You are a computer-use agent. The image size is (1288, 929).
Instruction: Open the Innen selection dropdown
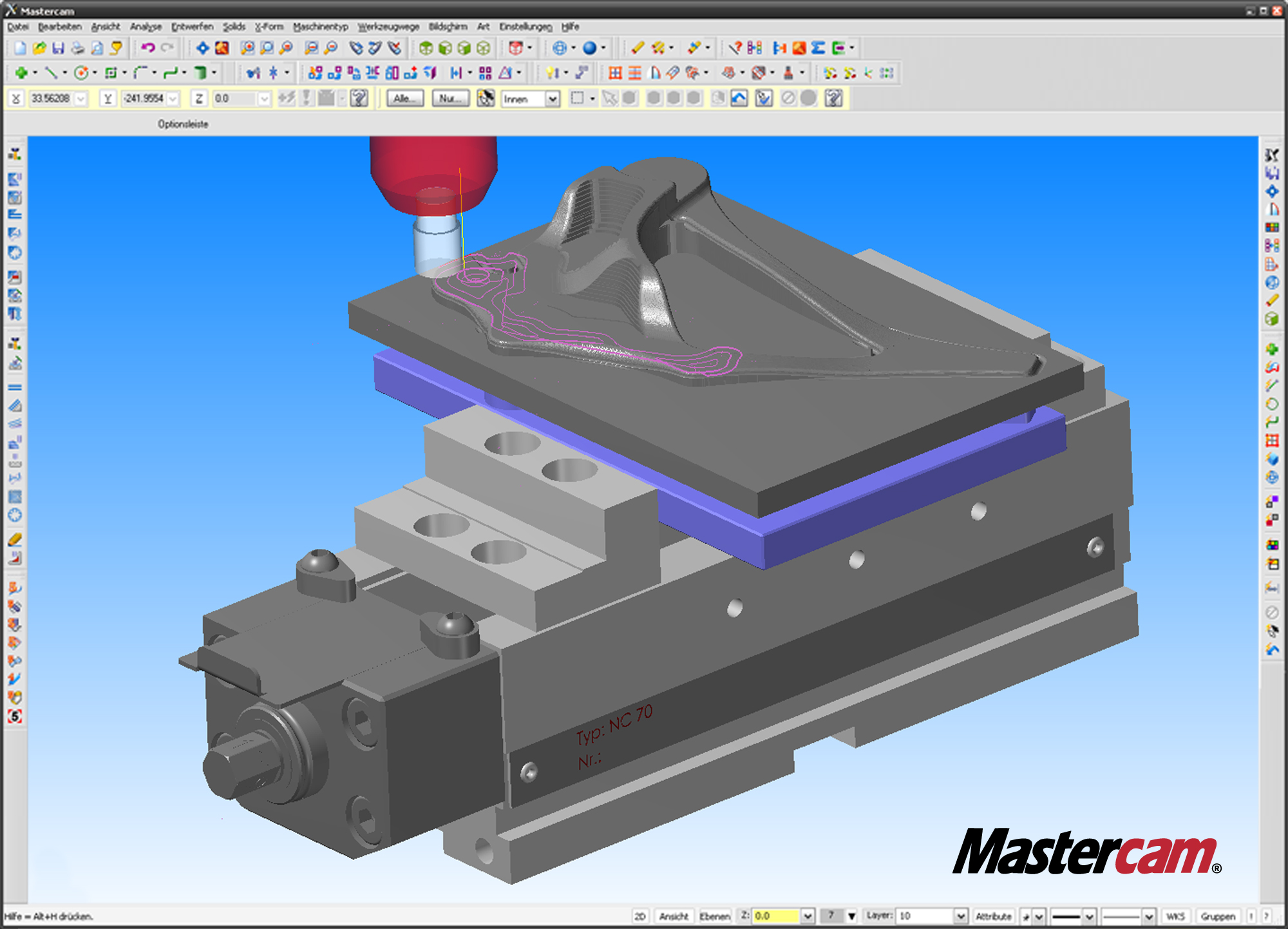[551, 99]
